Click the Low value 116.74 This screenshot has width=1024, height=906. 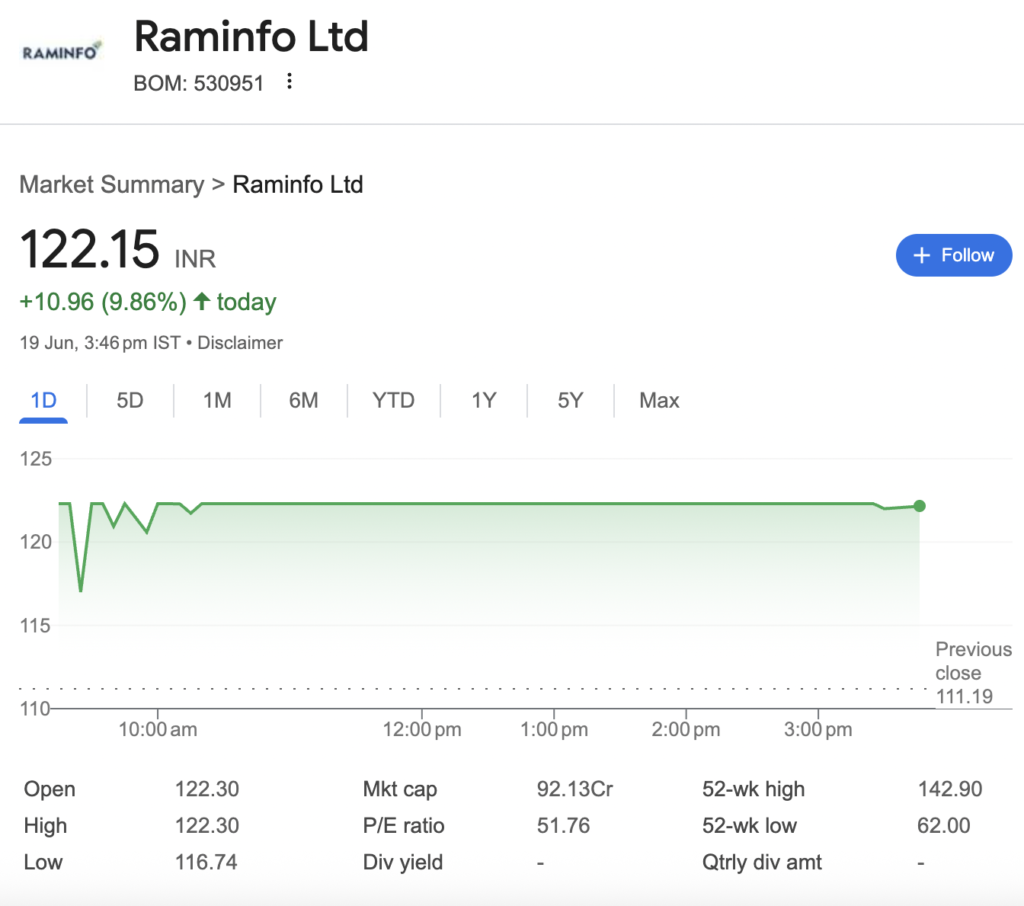coord(206,862)
